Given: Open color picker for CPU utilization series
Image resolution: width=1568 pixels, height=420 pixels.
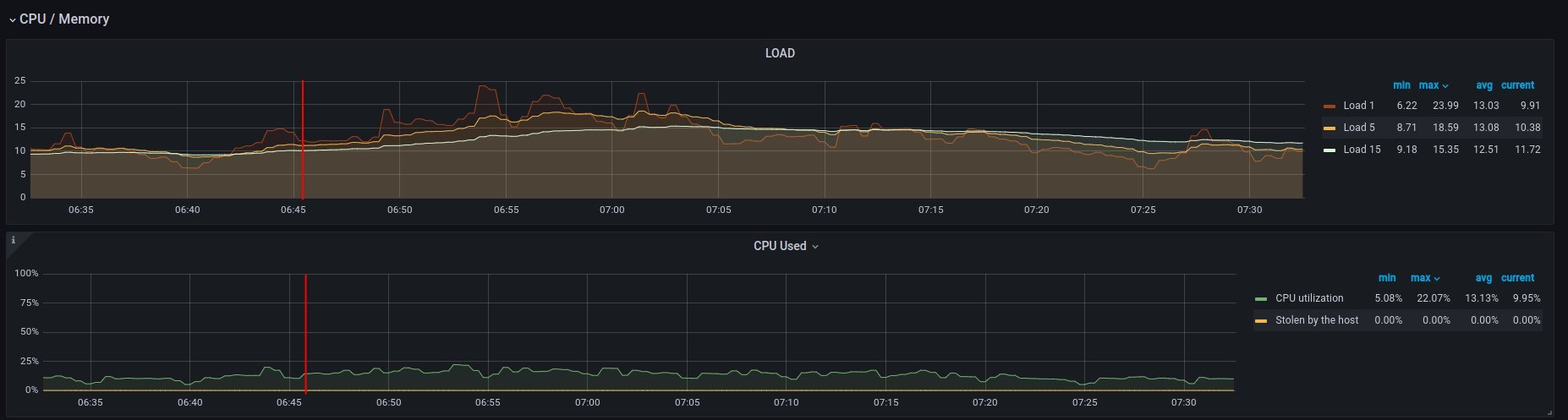Looking at the screenshot, I should tap(1261, 299).
